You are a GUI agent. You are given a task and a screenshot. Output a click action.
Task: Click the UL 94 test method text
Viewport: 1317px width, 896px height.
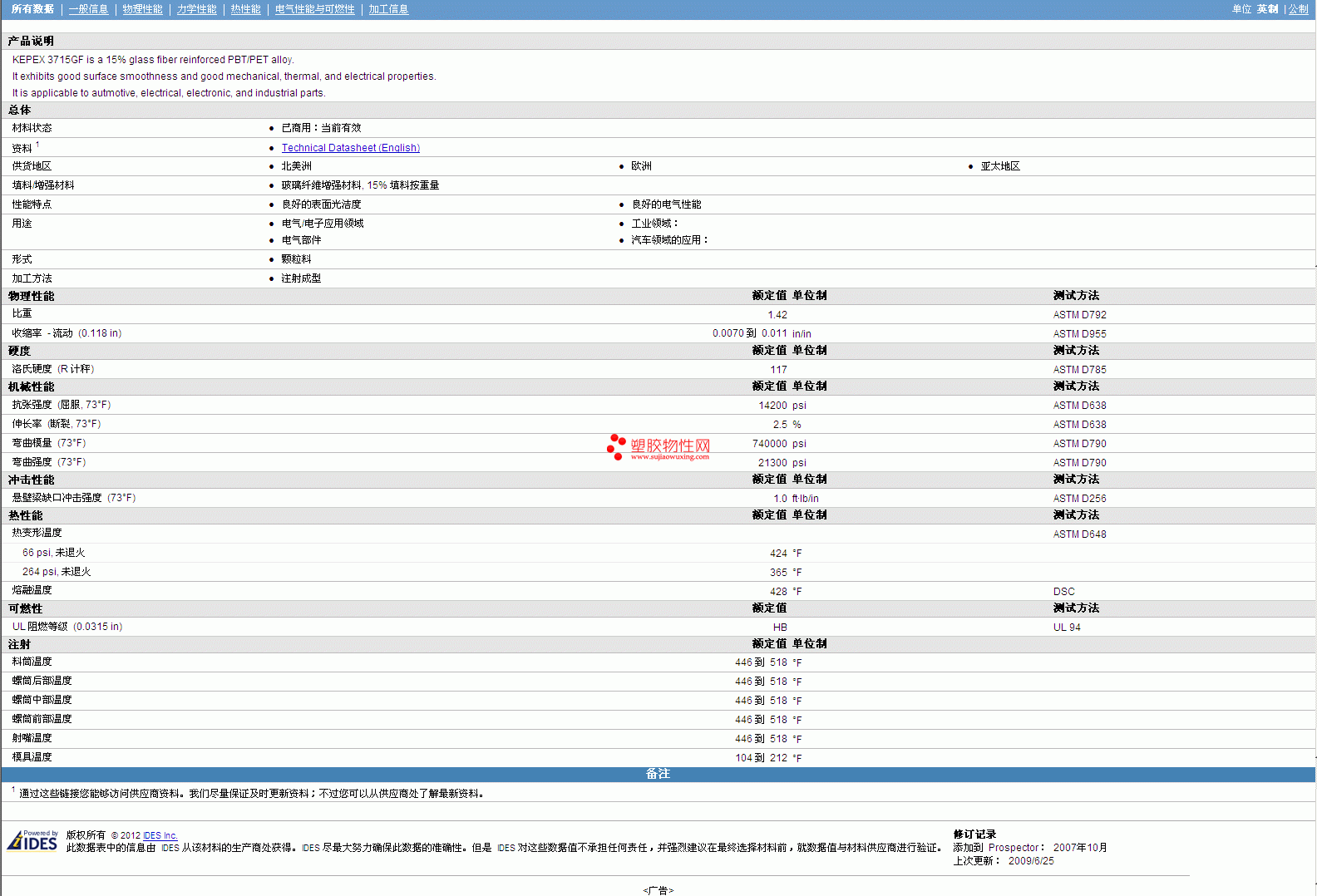tap(1067, 628)
